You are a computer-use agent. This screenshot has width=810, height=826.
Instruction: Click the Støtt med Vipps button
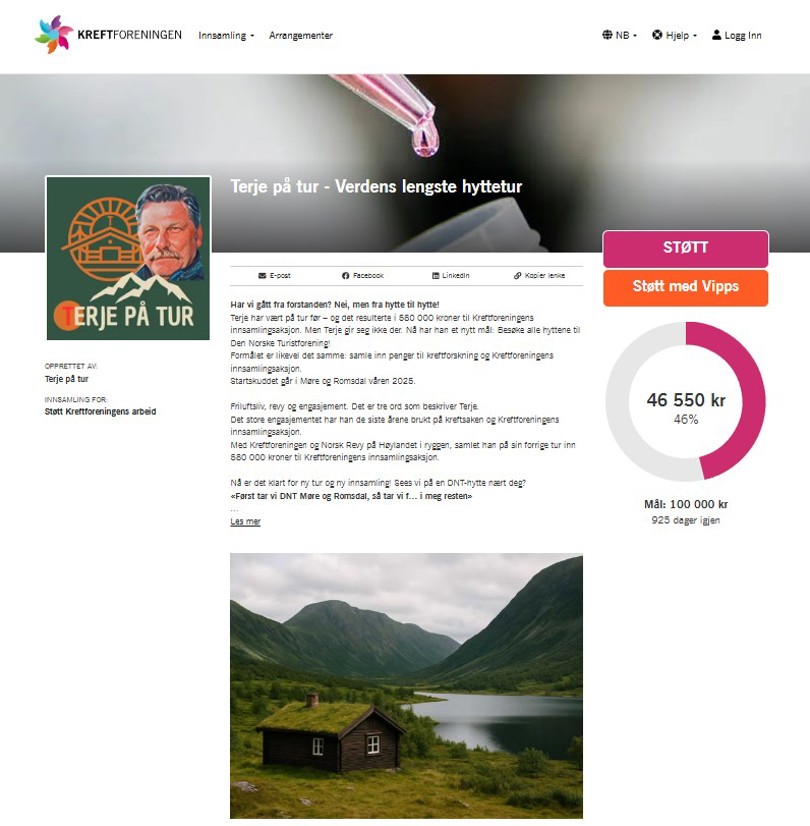pos(685,287)
